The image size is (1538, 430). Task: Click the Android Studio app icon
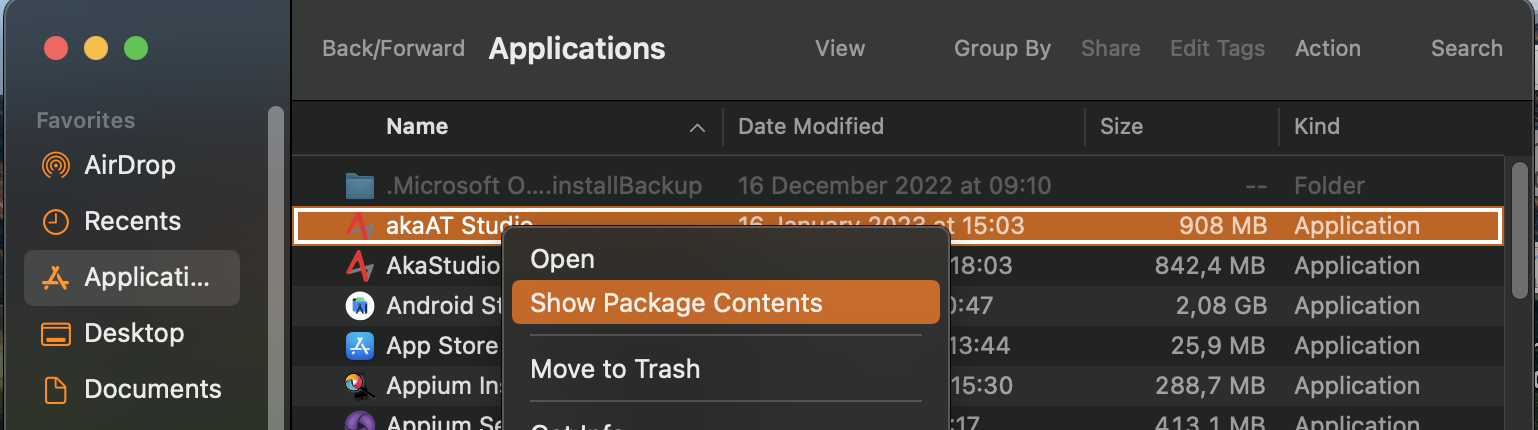point(359,306)
